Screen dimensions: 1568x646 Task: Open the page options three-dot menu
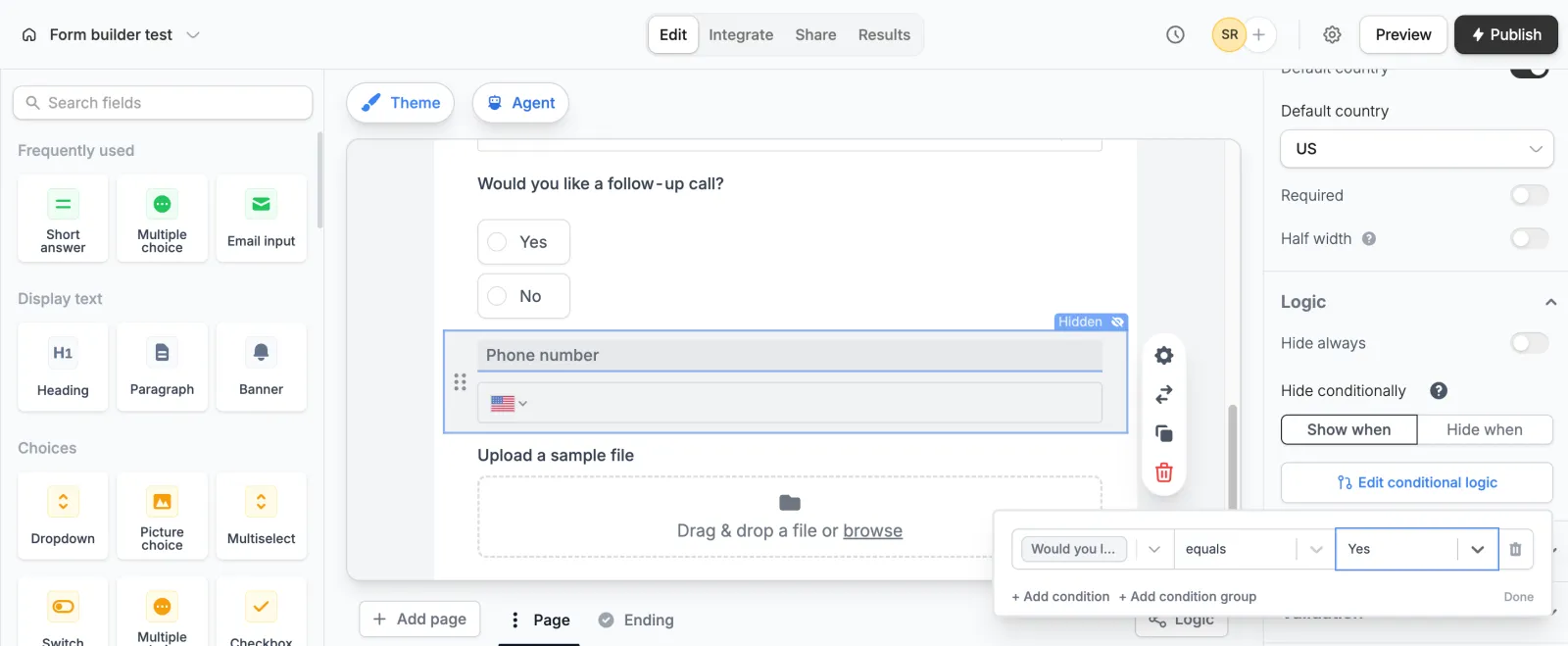click(515, 620)
